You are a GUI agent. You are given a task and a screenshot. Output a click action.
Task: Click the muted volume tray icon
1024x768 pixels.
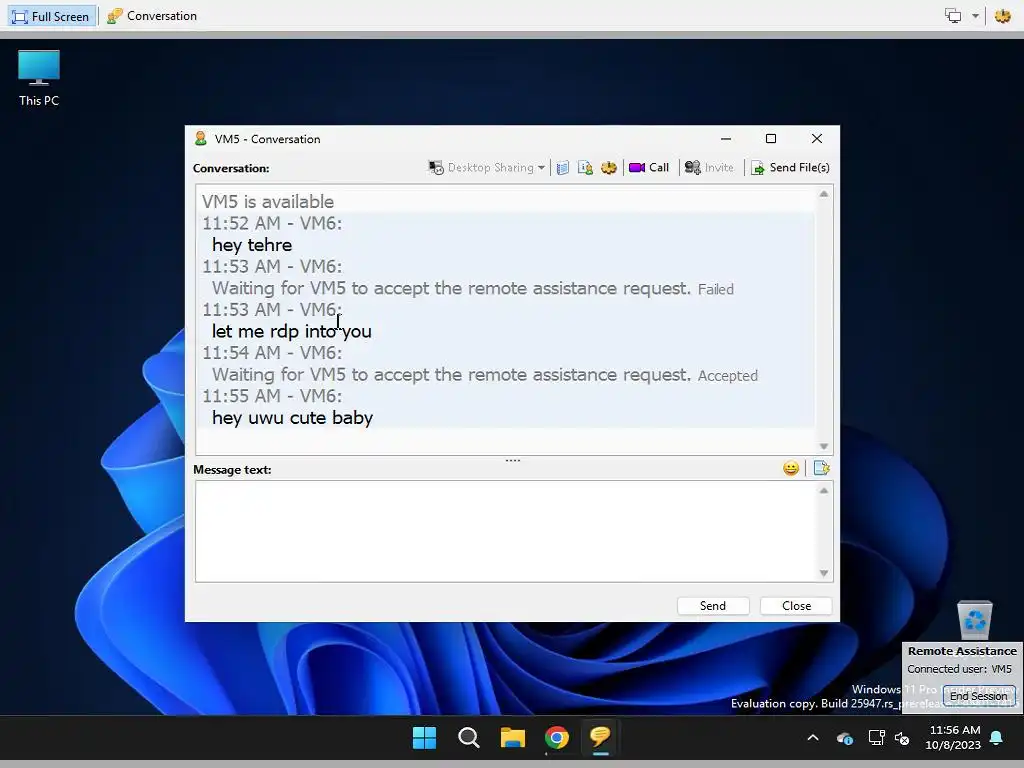903,739
